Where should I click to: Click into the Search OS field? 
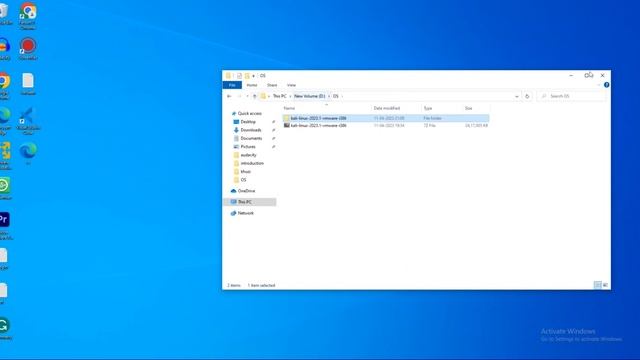coord(571,96)
